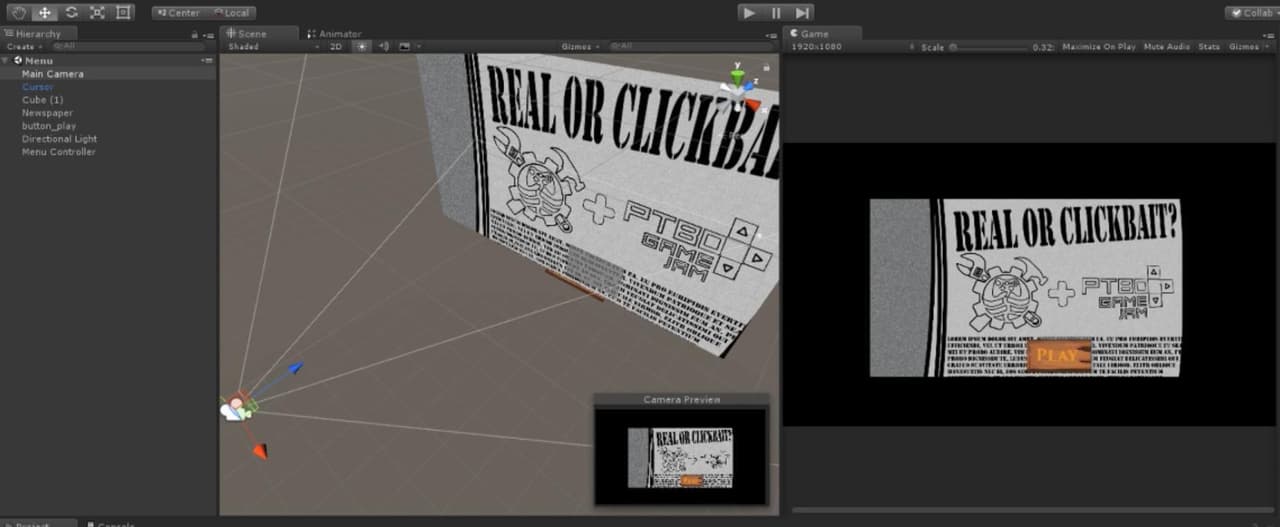Click the 0.32 scale value
This screenshot has height=527, width=1280.
click(x=1043, y=47)
